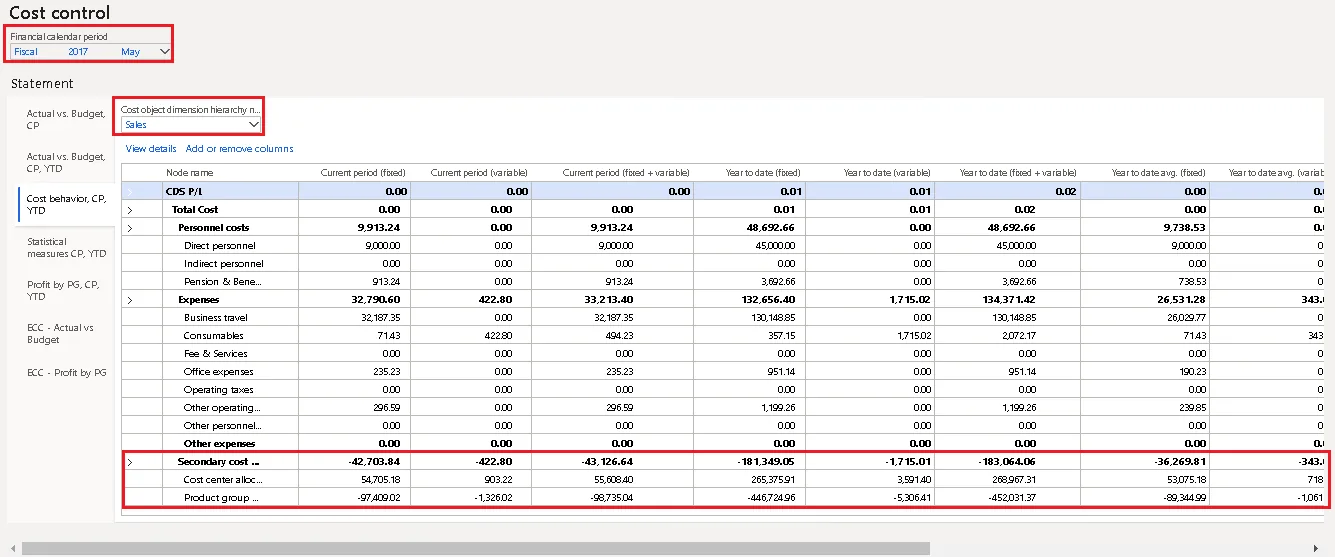Click the -97,409.02 Product group value
The image size is (1335, 557).
tap(378, 498)
